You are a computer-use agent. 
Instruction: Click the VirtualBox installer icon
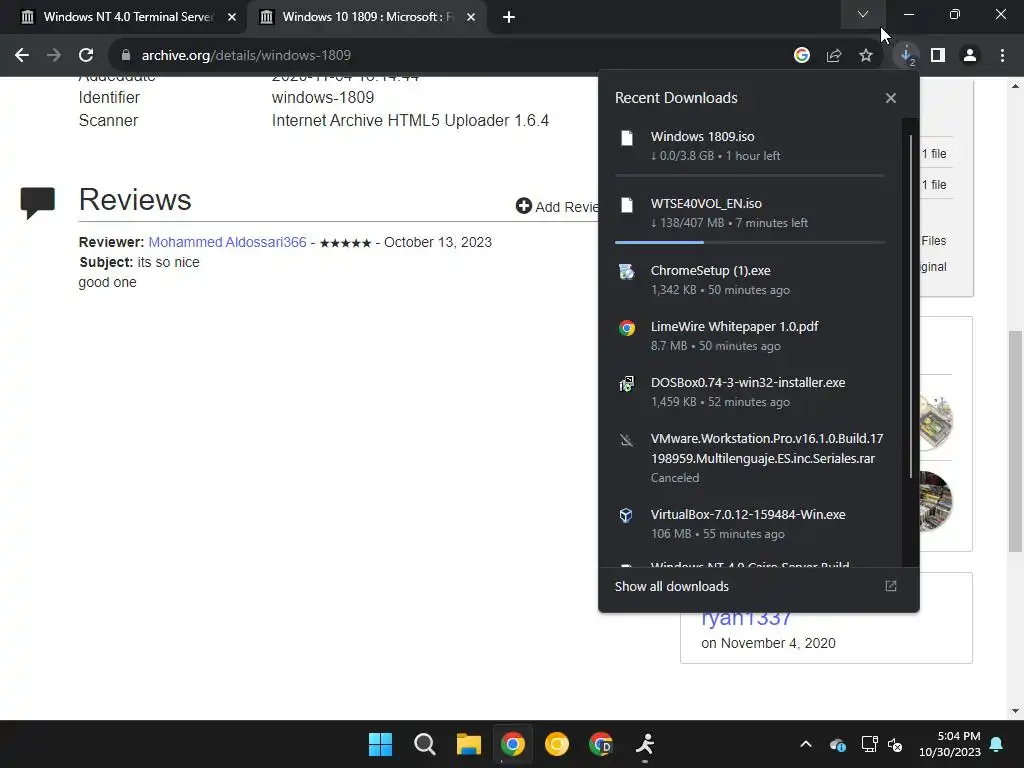626,516
